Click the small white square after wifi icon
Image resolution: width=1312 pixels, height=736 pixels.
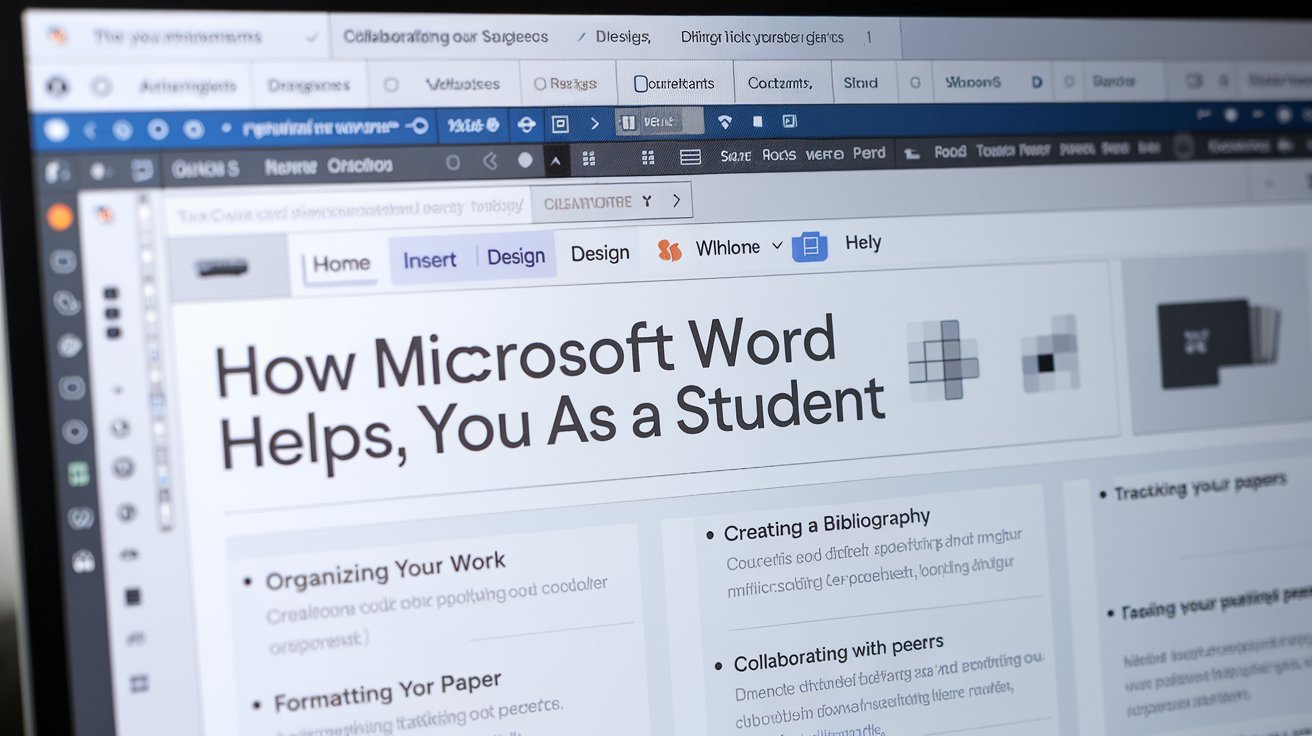click(x=757, y=121)
